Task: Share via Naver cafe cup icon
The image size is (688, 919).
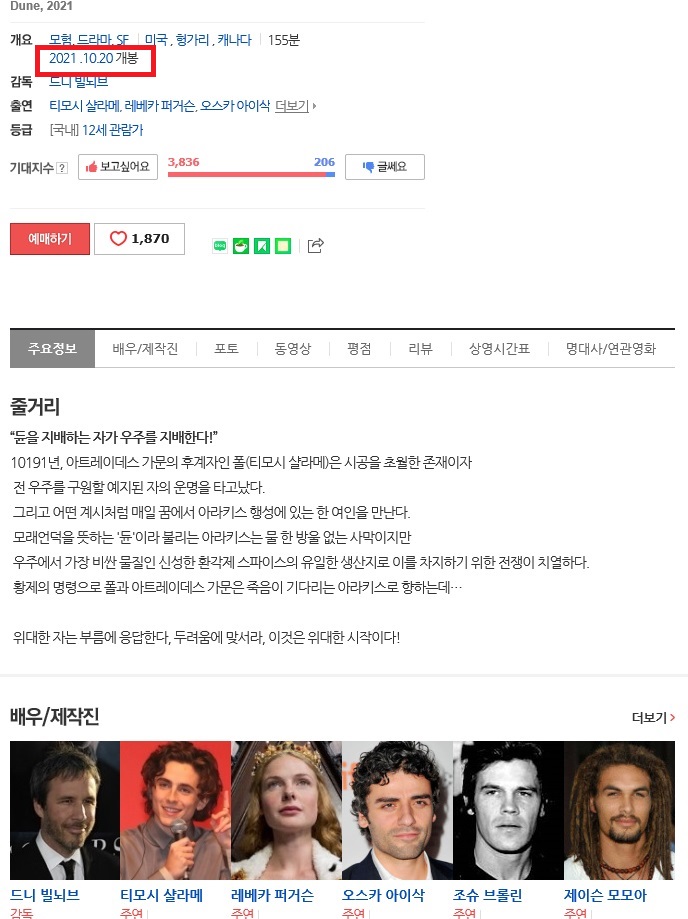Action: tap(241, 246)
